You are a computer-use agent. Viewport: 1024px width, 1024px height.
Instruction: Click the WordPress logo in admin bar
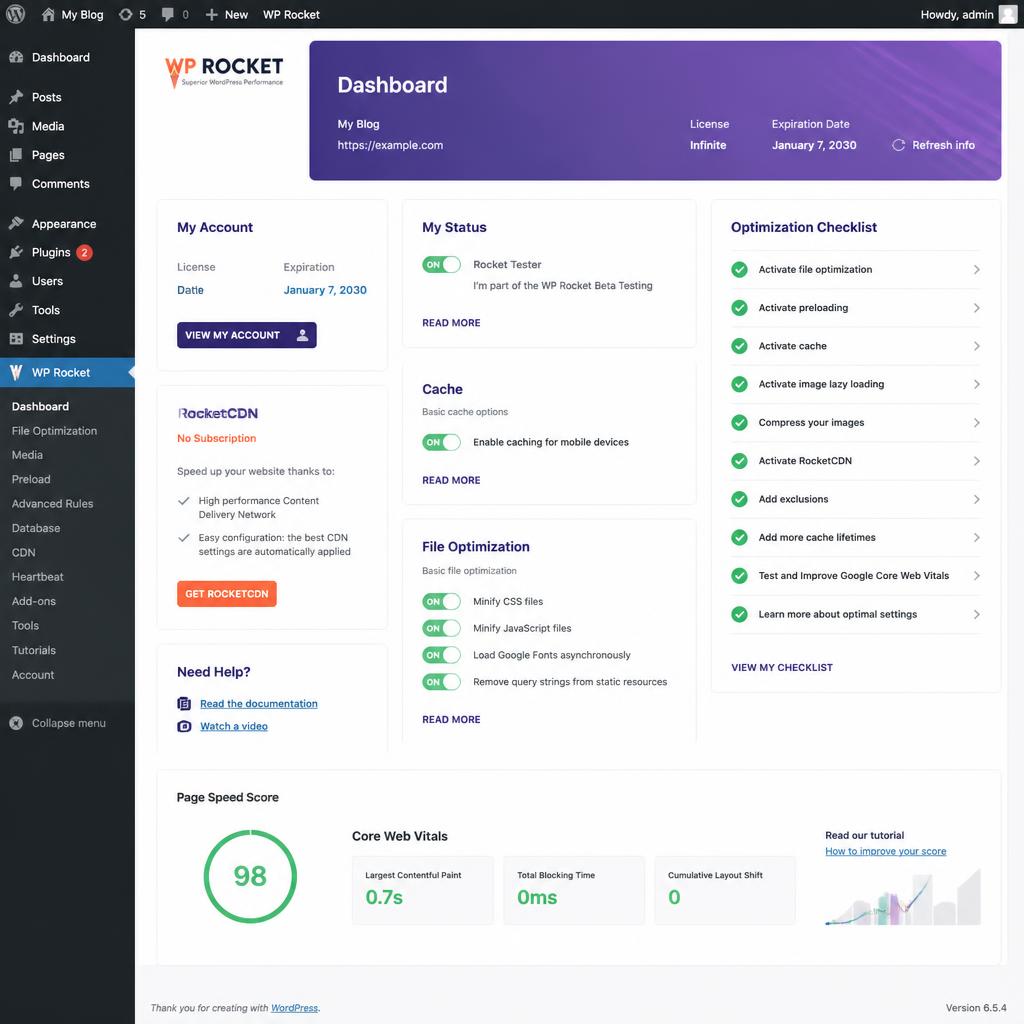point(15,14)
